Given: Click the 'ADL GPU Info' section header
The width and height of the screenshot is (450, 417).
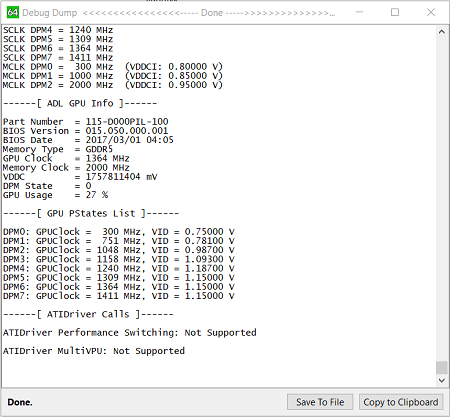Looking at the screenshot, I should click(80, 103).
